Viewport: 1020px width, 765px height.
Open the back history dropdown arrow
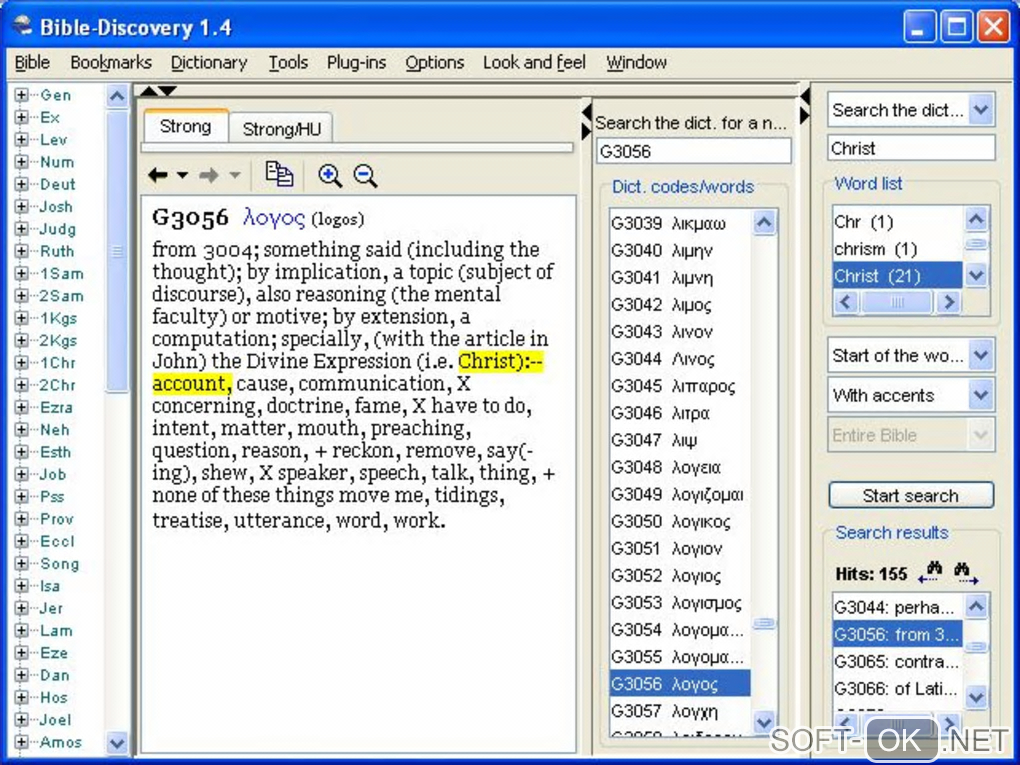pos(183,175)
